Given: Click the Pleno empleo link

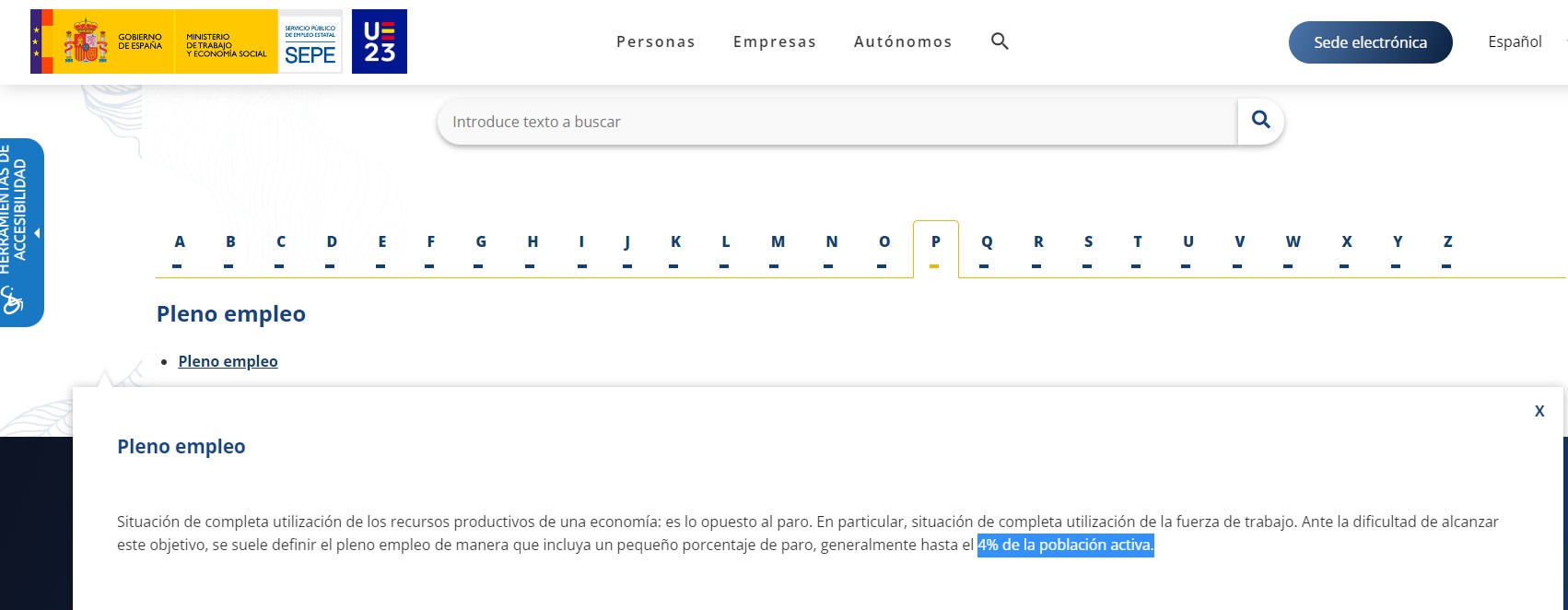Looking at the screenshot, I should [x=228, y=361].
